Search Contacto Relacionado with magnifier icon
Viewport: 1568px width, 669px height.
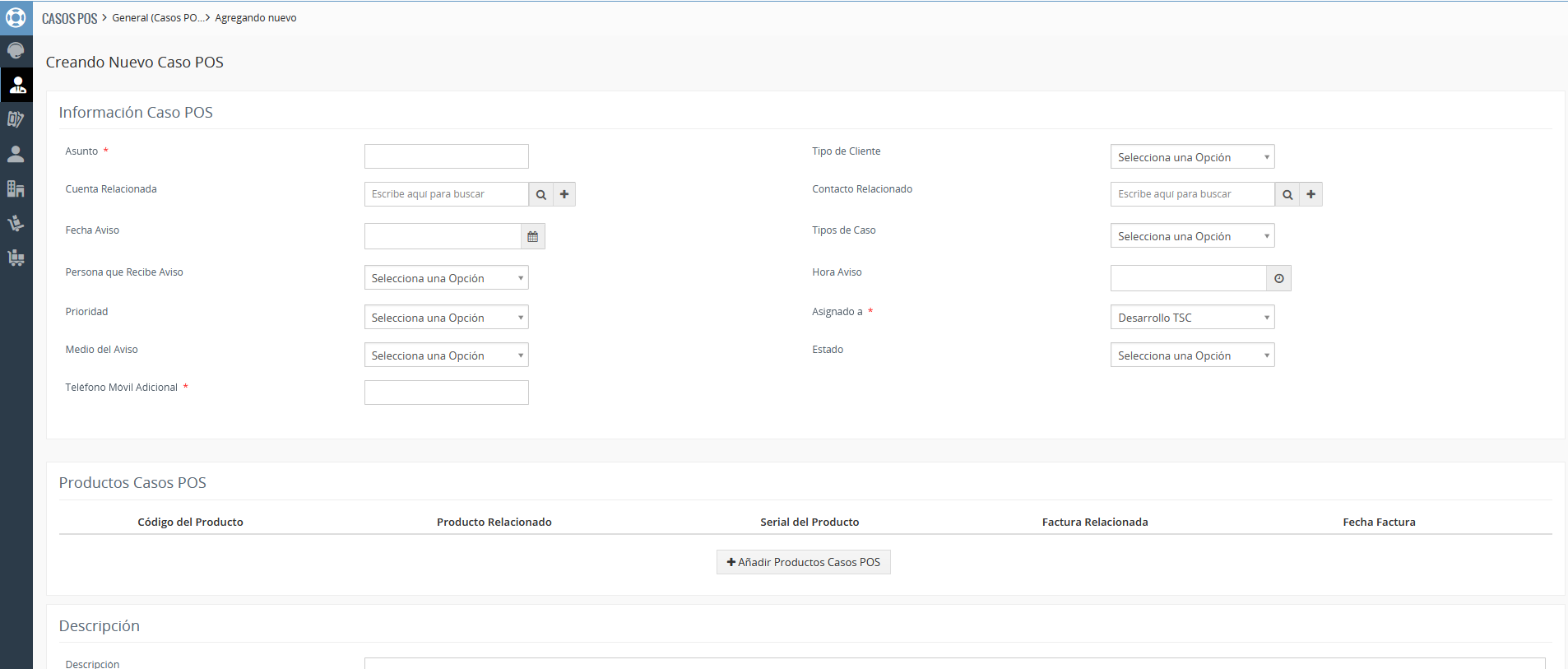tap(1287, 194)
